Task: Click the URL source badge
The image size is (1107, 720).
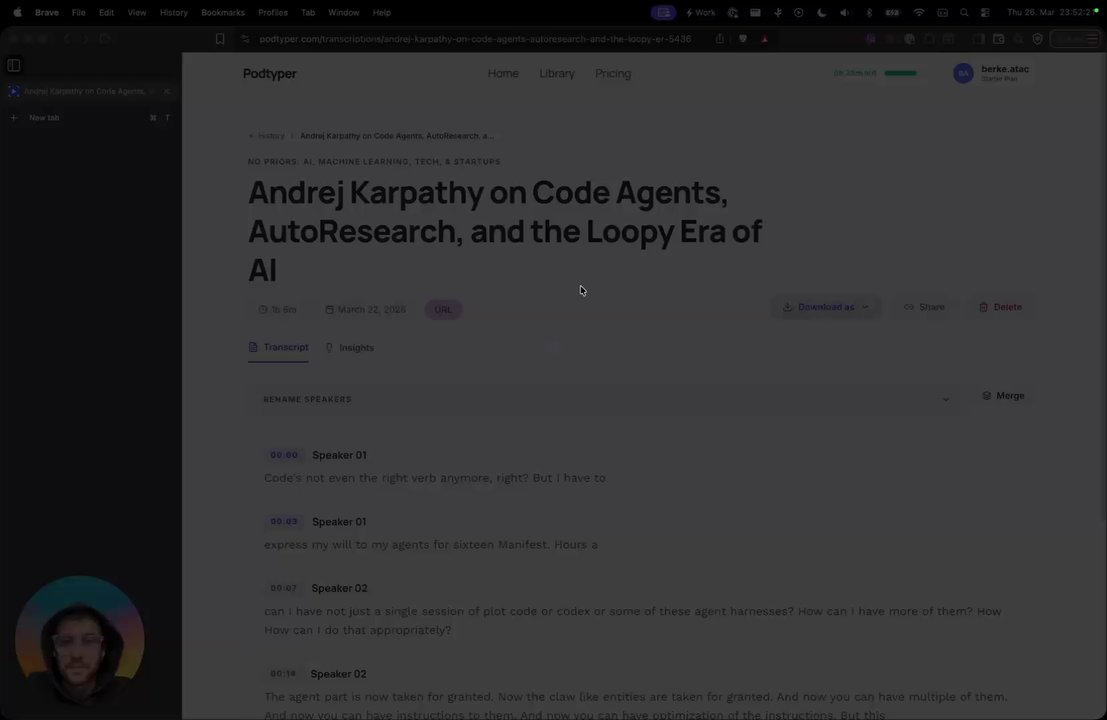Action: (x=443, y=309)
